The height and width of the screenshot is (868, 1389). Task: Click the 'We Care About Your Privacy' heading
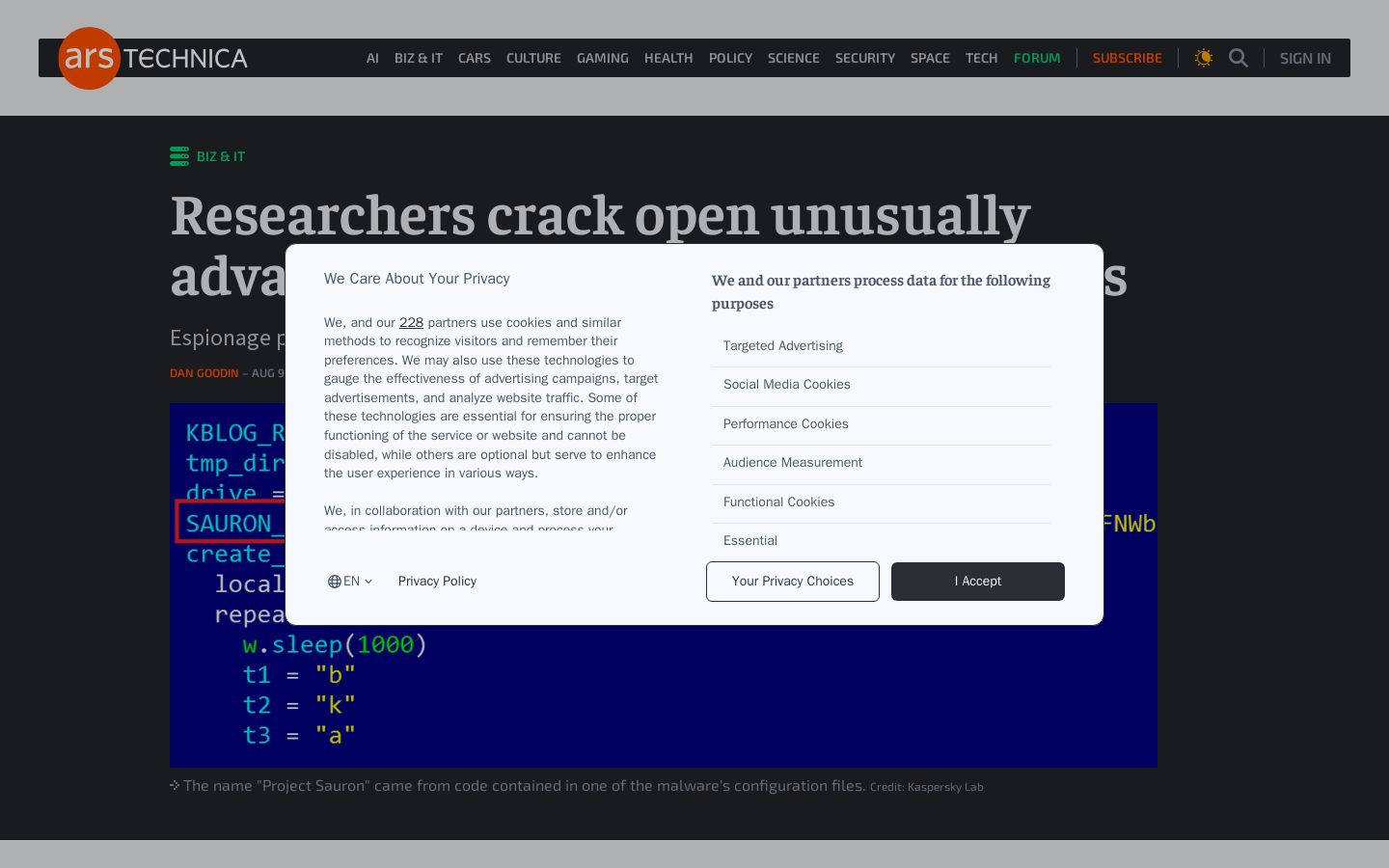click(417, 279)
